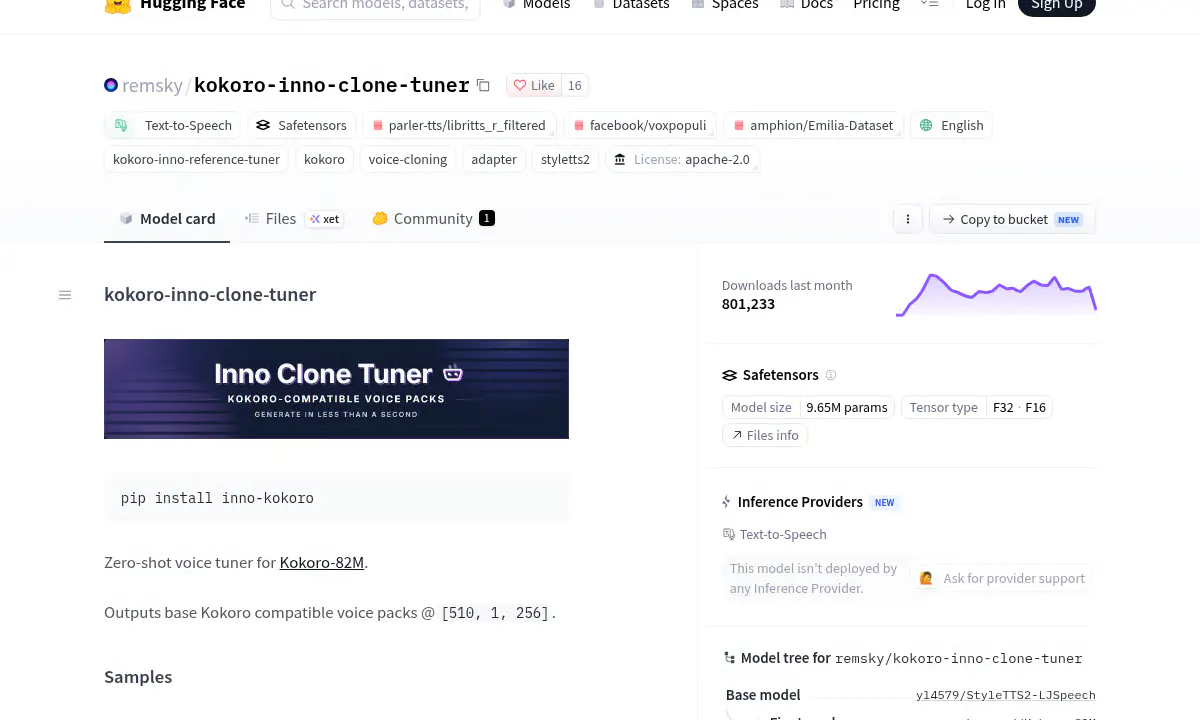Filter by the English language tag

(951, 125)
